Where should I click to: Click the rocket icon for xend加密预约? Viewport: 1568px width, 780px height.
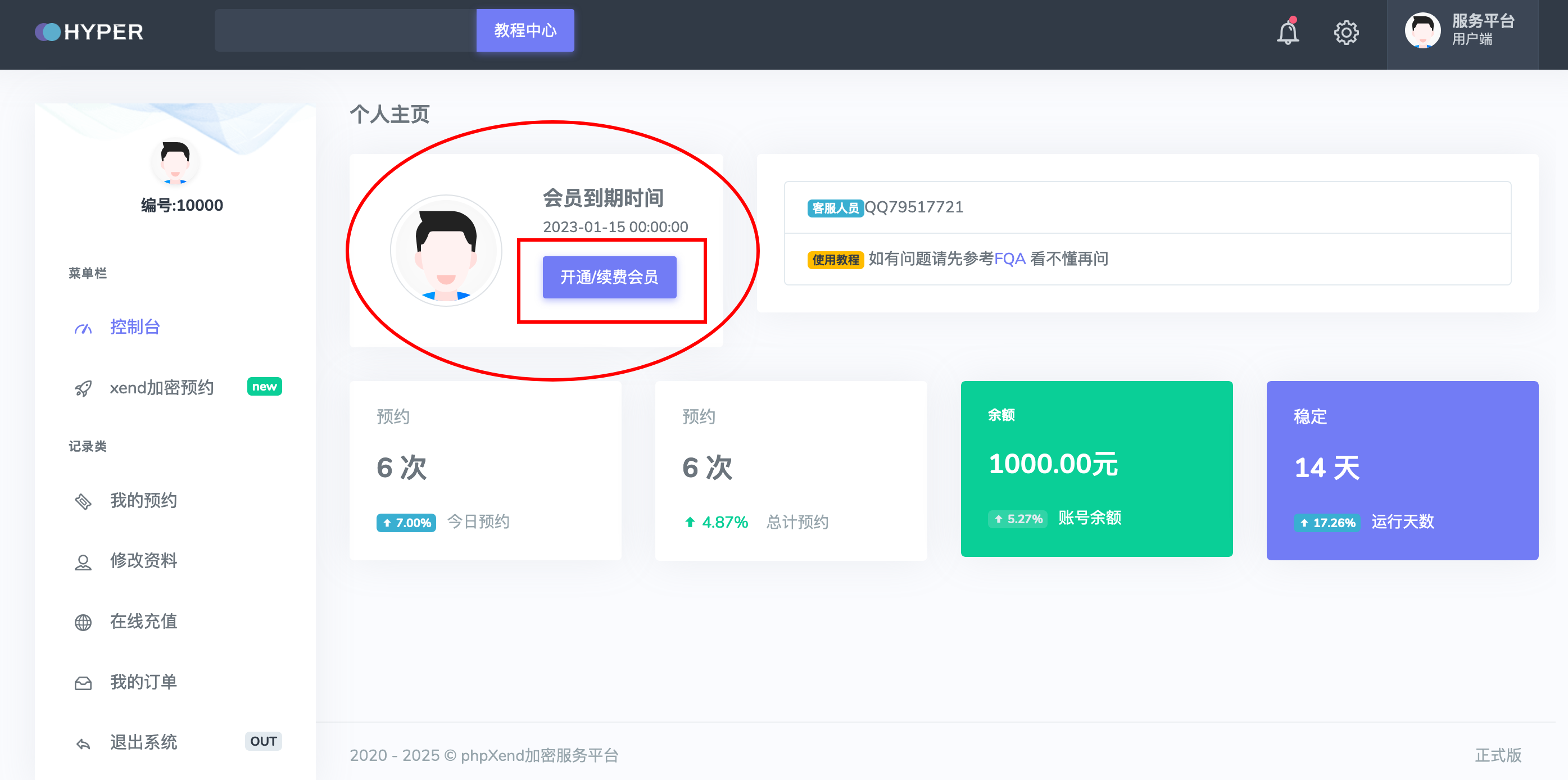tap(83, 388)
